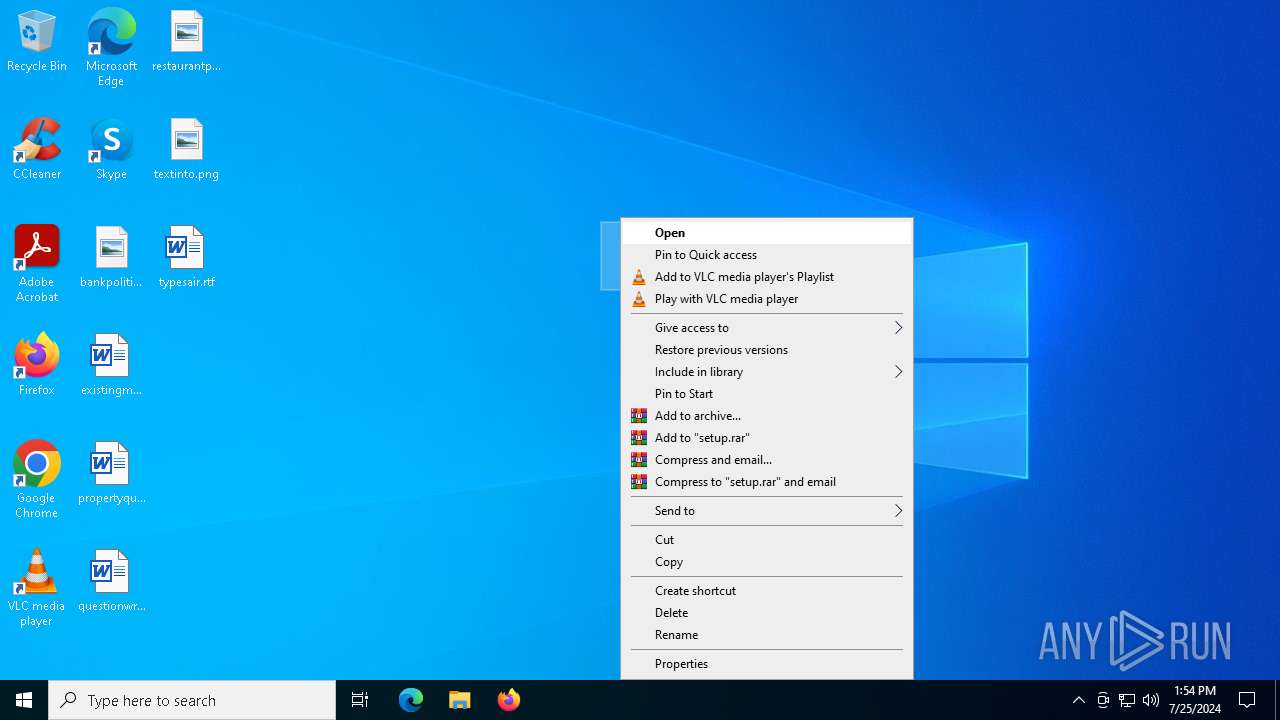The image size is (1280, 720).
Task: Open the network status tray icon
Action: 1127,700
